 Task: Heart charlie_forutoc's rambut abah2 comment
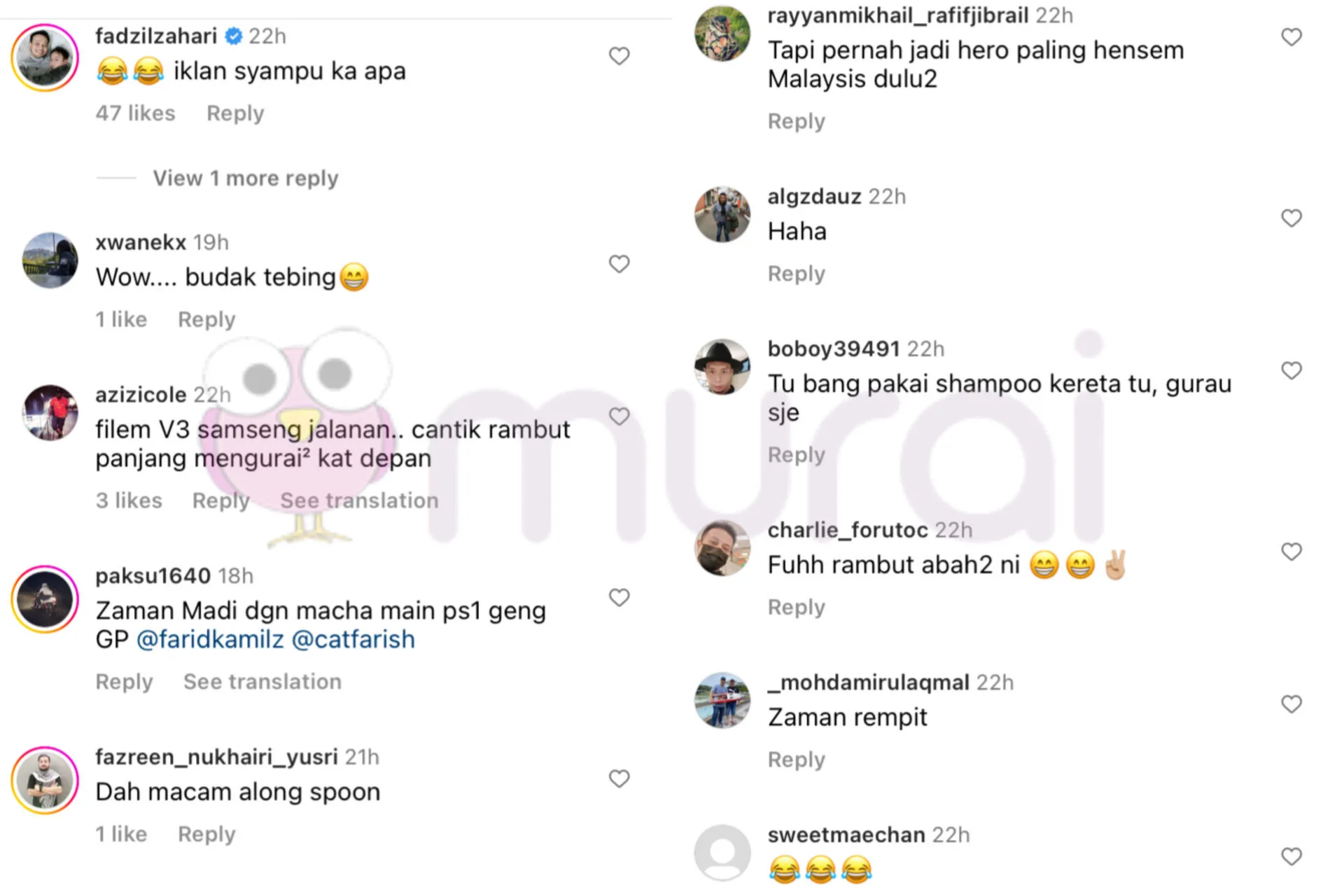[1291, 552]
